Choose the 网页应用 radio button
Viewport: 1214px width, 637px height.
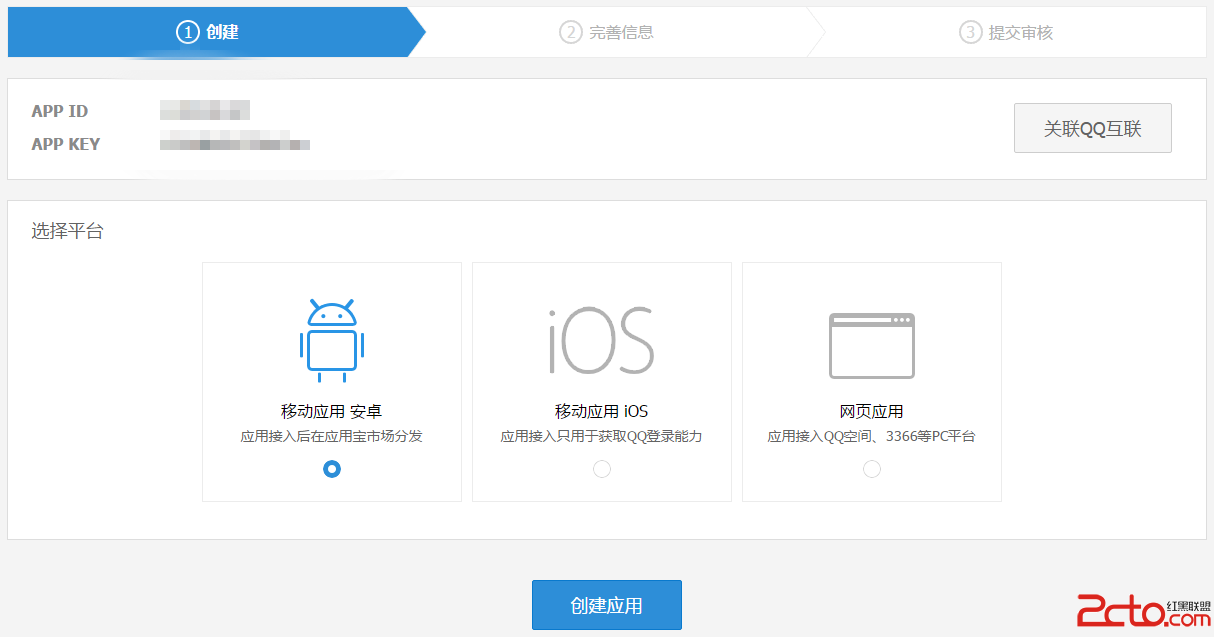tap(872, 469)
